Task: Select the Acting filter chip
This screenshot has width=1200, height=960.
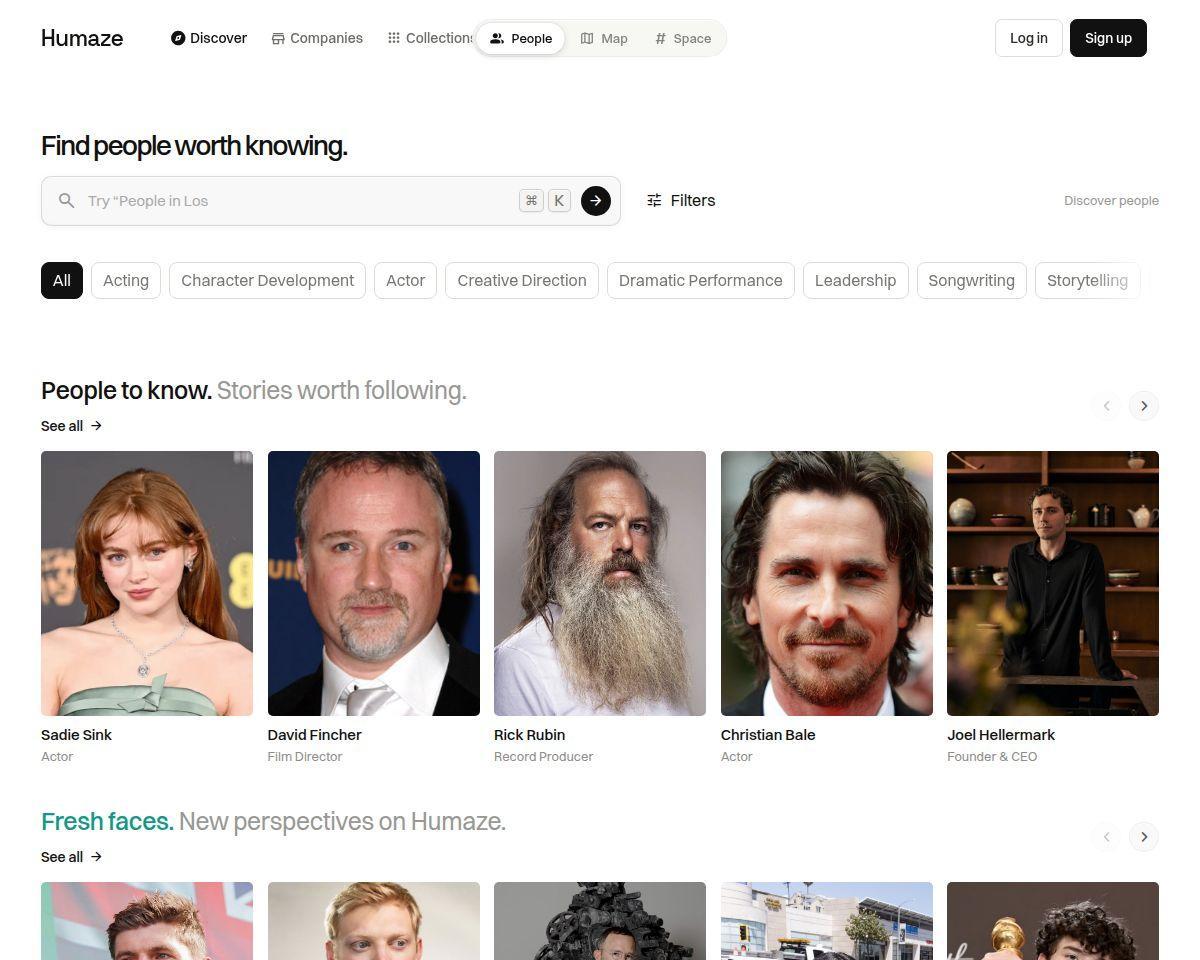Action: [126, 280]
